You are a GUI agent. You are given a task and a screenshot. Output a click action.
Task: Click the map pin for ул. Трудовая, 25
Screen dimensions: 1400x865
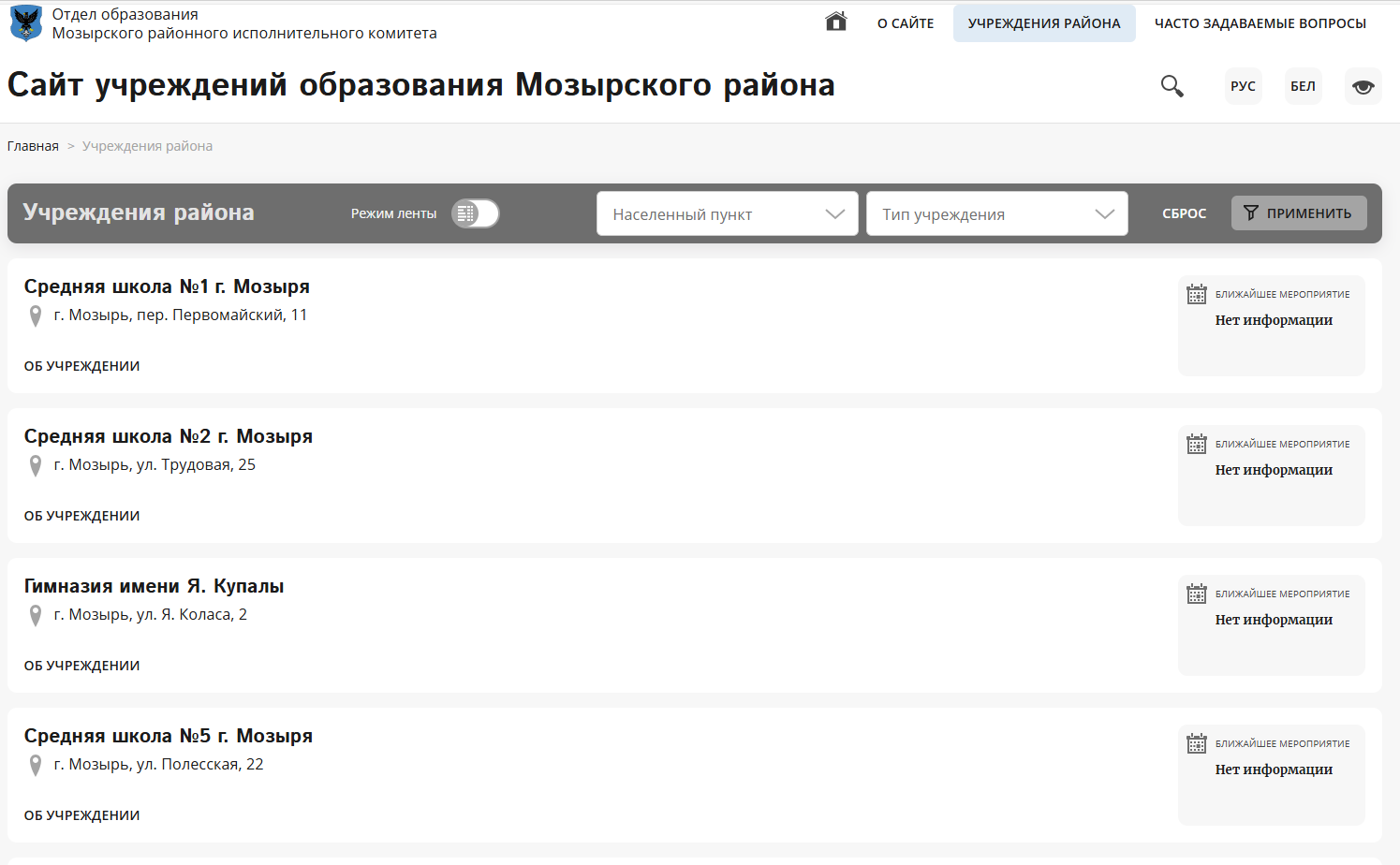36,466
